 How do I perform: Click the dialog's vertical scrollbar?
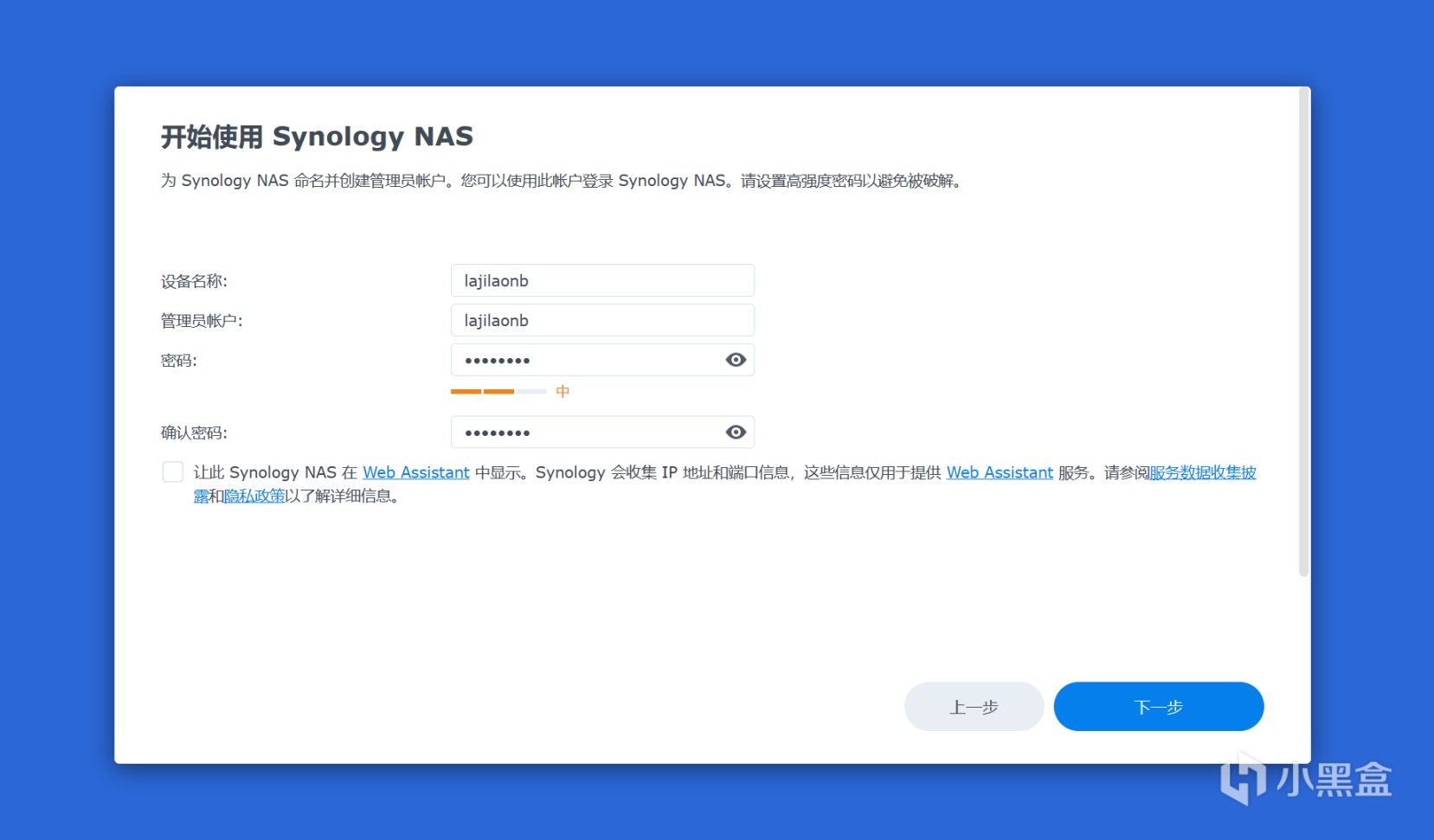tap(1303, 333)
